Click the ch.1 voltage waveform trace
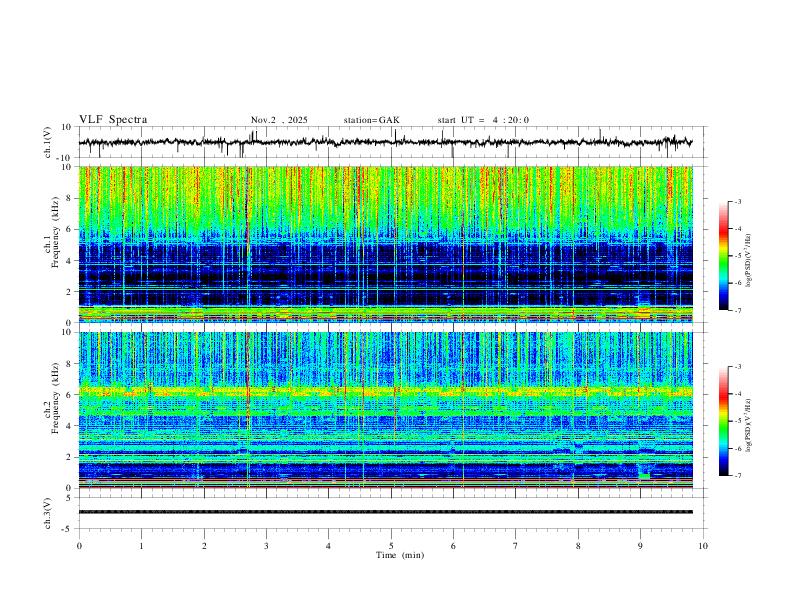Viewport: 792px width, 612px height. pyautogui.click(x=385, y=142)
